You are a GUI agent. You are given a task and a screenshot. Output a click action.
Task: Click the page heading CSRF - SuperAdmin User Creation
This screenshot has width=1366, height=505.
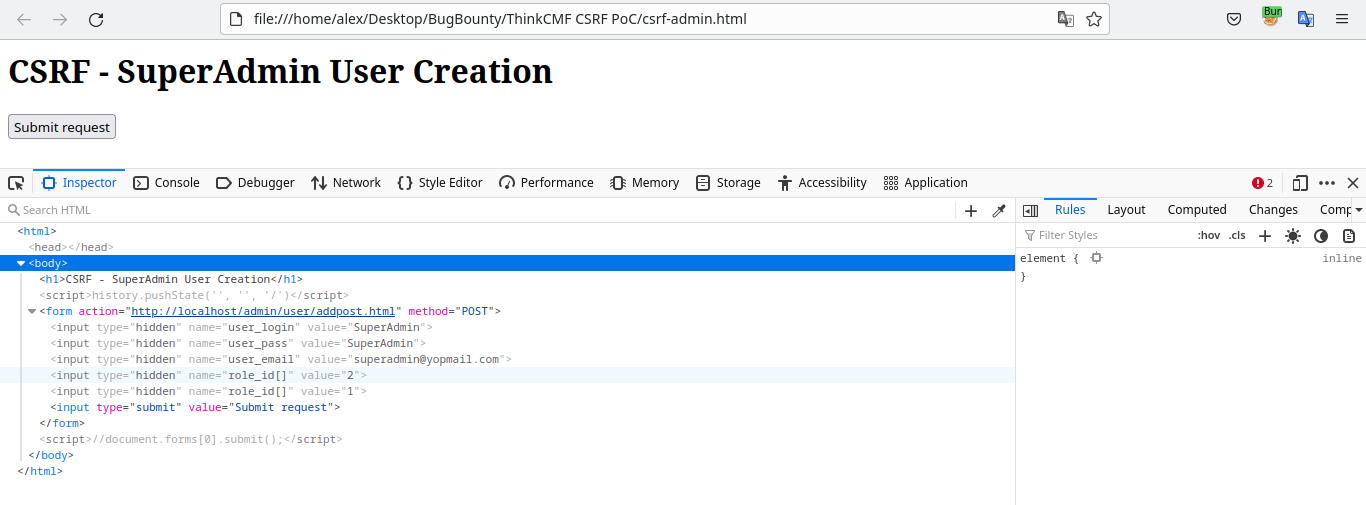[x=280, y=71]
